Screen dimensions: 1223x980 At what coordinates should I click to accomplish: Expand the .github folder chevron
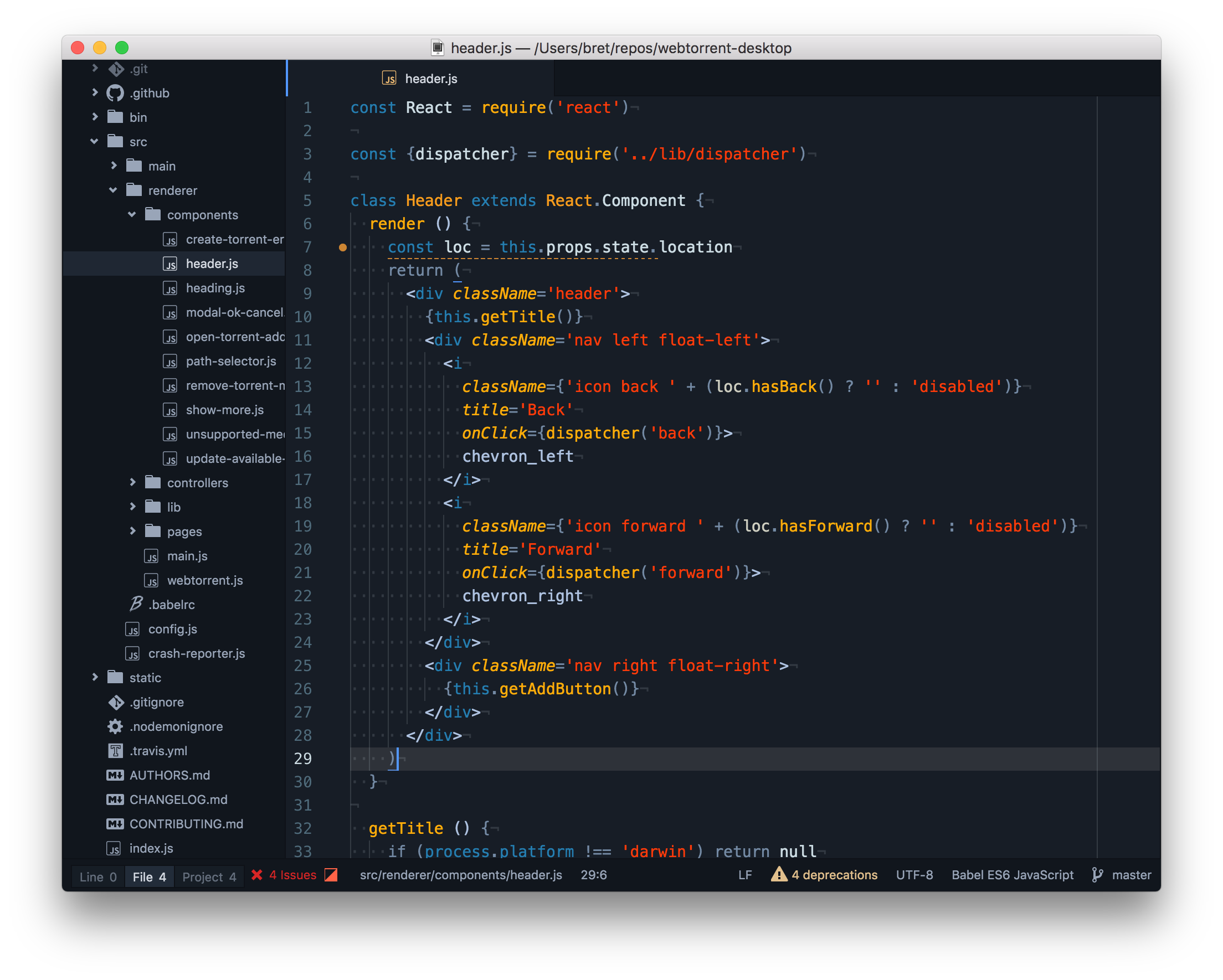point(95,92)
